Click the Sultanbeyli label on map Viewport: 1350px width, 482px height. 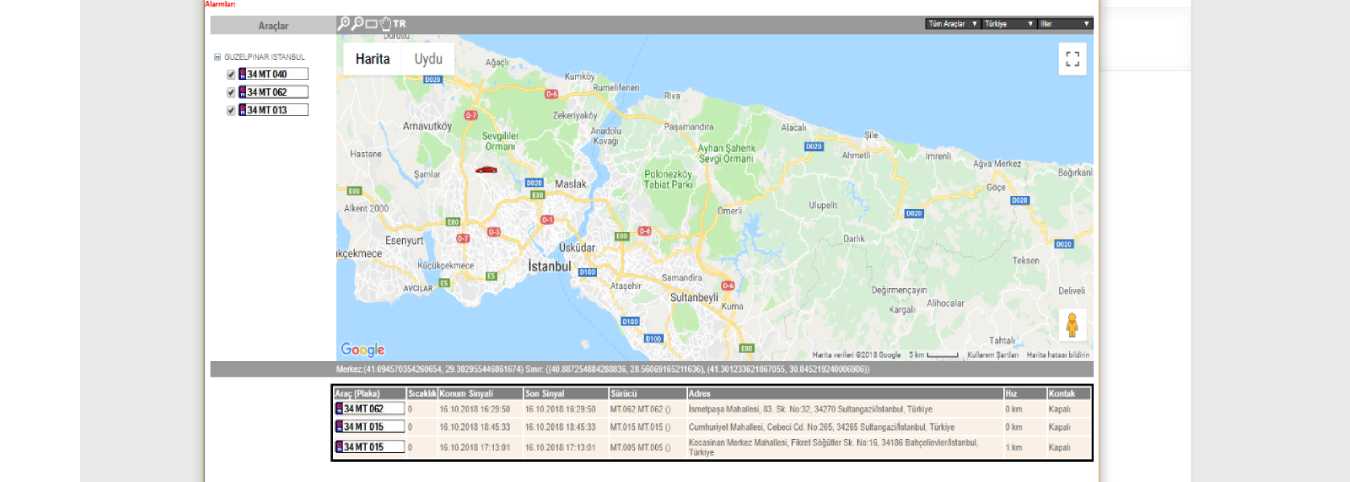[x=695, y=298]
